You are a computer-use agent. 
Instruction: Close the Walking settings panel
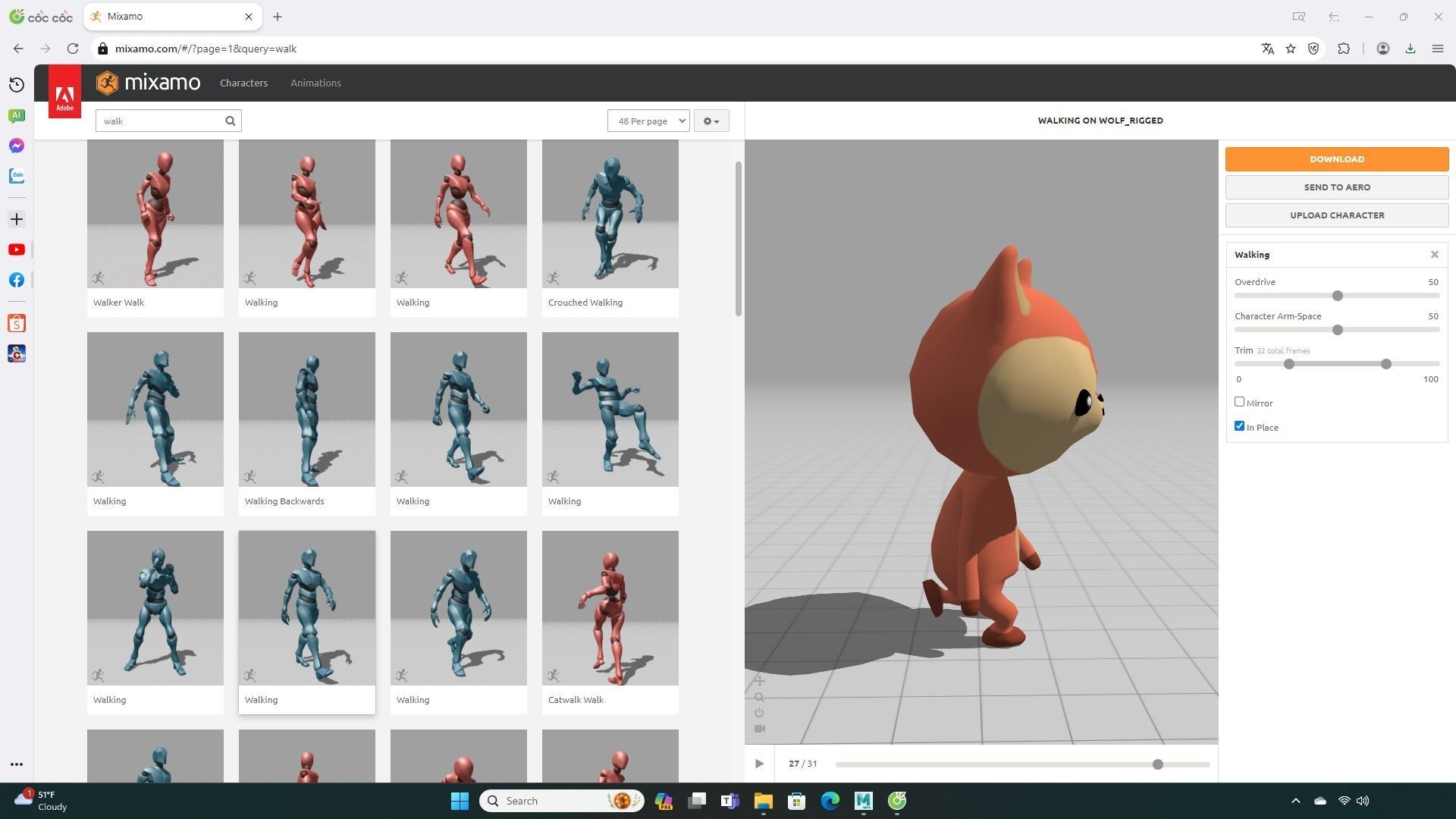[1435, 255]
